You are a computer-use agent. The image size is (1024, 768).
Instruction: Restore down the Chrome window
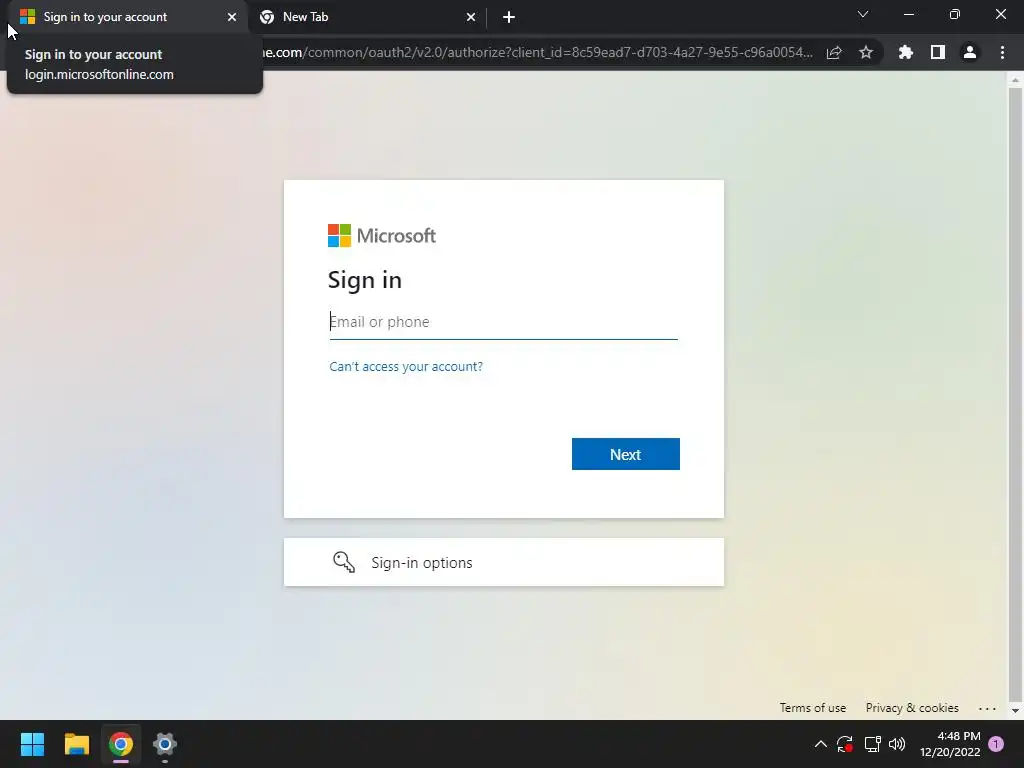click(955, 14)
